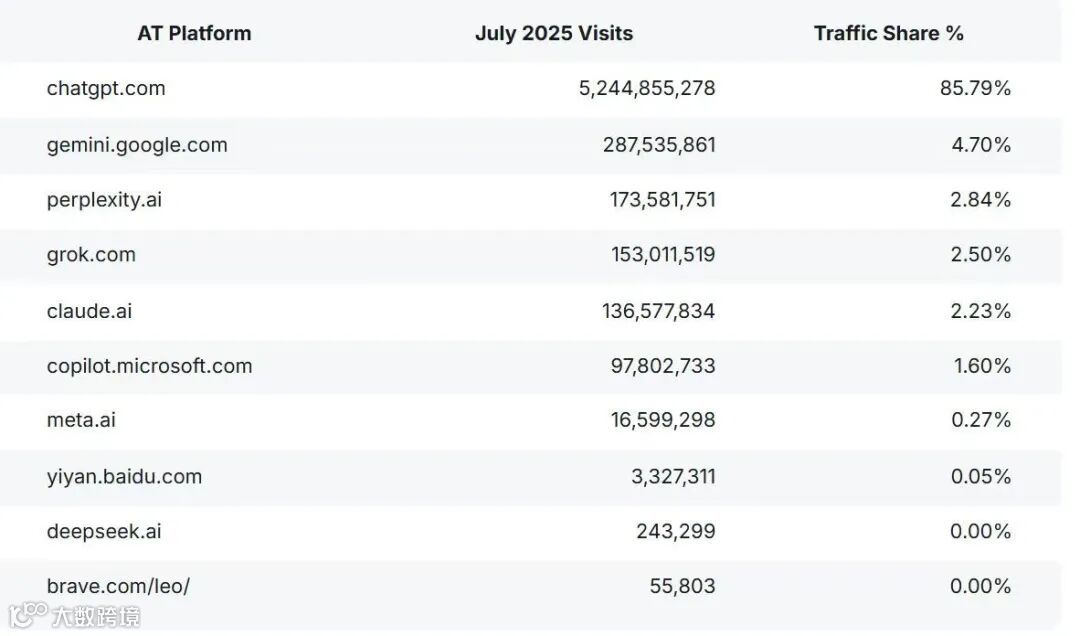Click the gemini.google.com platform name
The height and width of the screenshot is (636, 1080).
[x=137, y=145]
